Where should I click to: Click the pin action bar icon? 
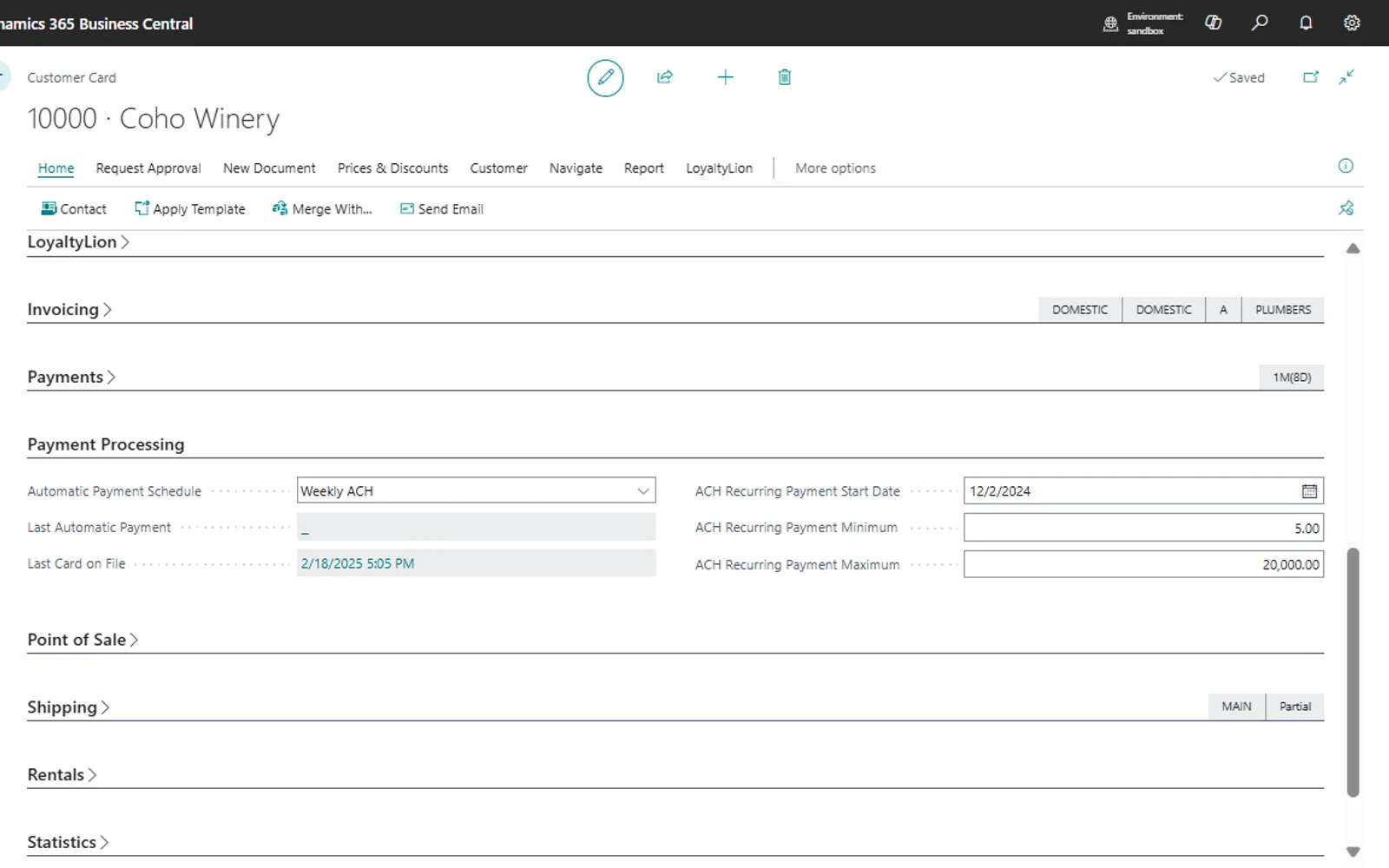[x=1346, y=208]
